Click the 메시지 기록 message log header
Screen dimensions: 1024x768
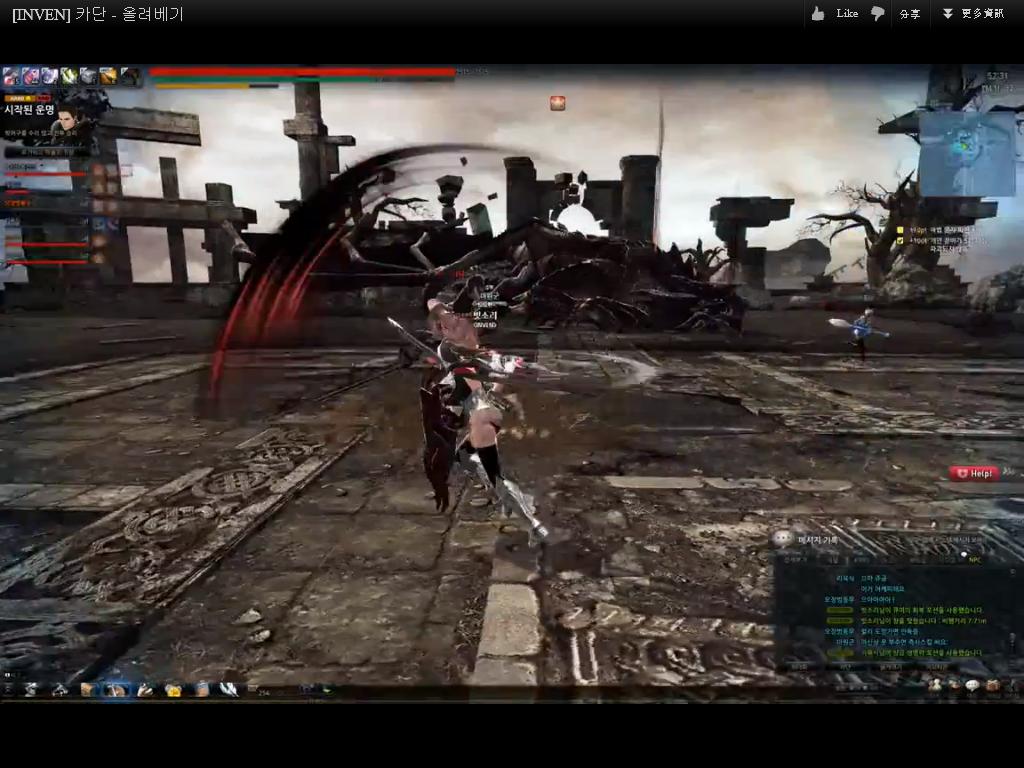coord(817,540)
